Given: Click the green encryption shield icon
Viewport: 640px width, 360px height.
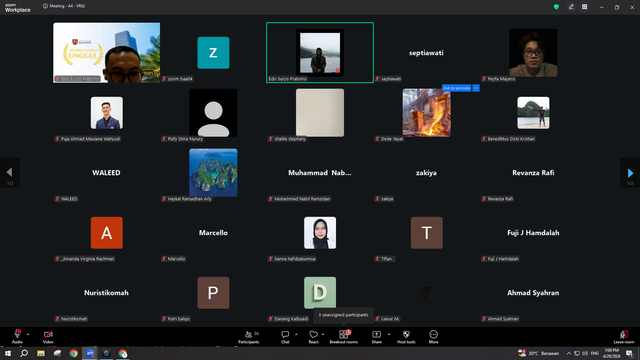Looking at the screenshot, I should (x=556, y=7).
